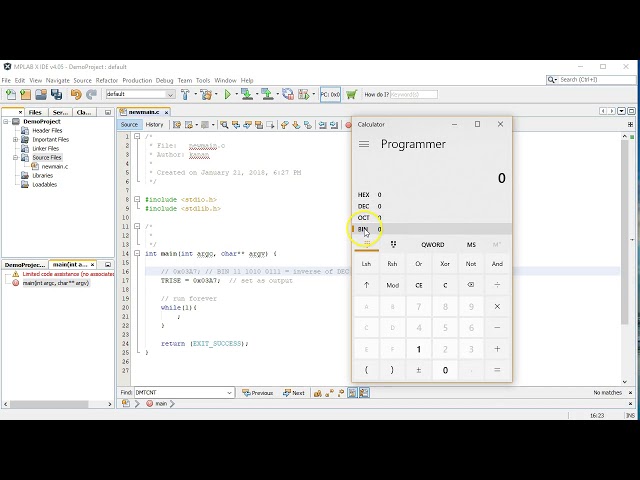Click the Clean and Build icon
The image size is (640, 480).
pyautogui.click(x=207, y=95)
